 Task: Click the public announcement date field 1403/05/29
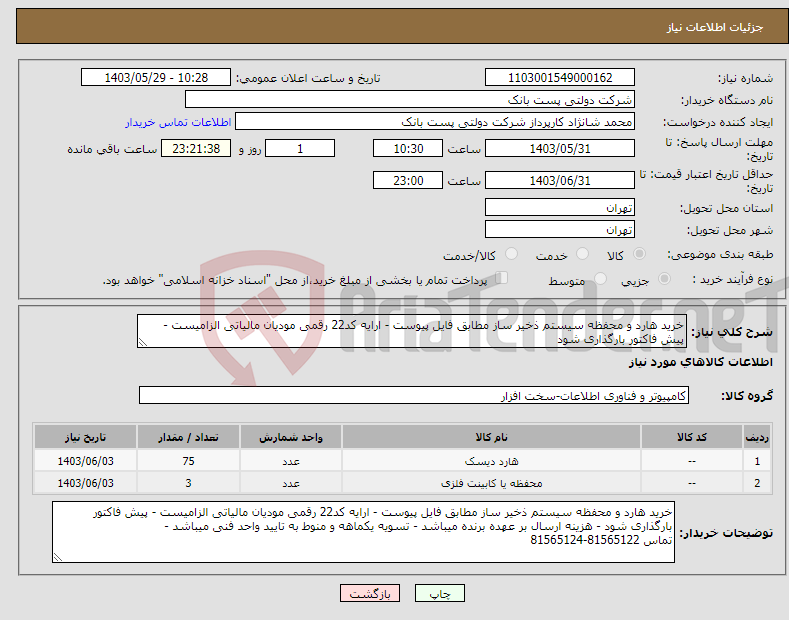pyautogui.click(x=156, y=78)
